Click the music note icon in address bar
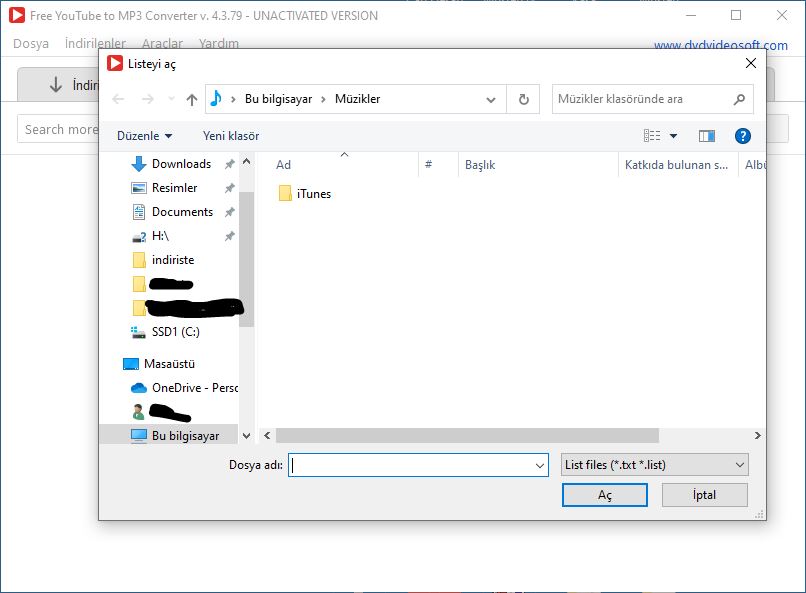The width and height of the screenshot is (806, 593). pos(216,98)
